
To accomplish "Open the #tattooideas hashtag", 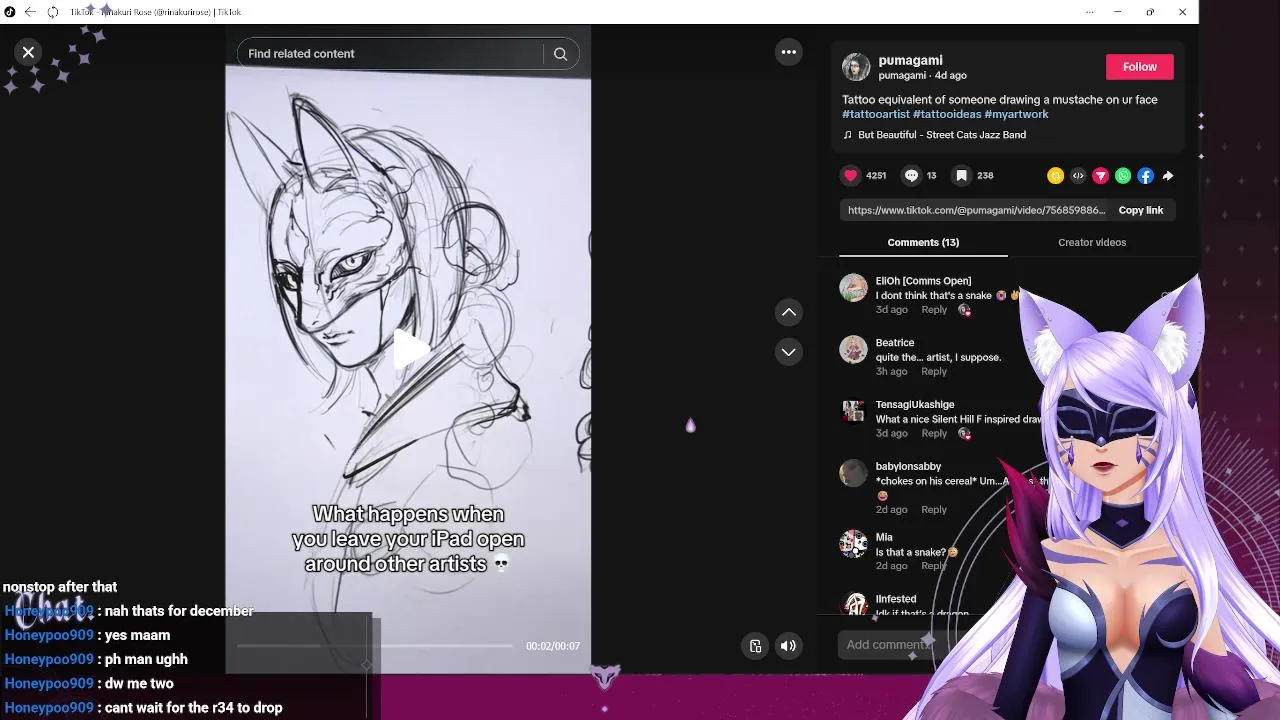I will click(946, 115).
